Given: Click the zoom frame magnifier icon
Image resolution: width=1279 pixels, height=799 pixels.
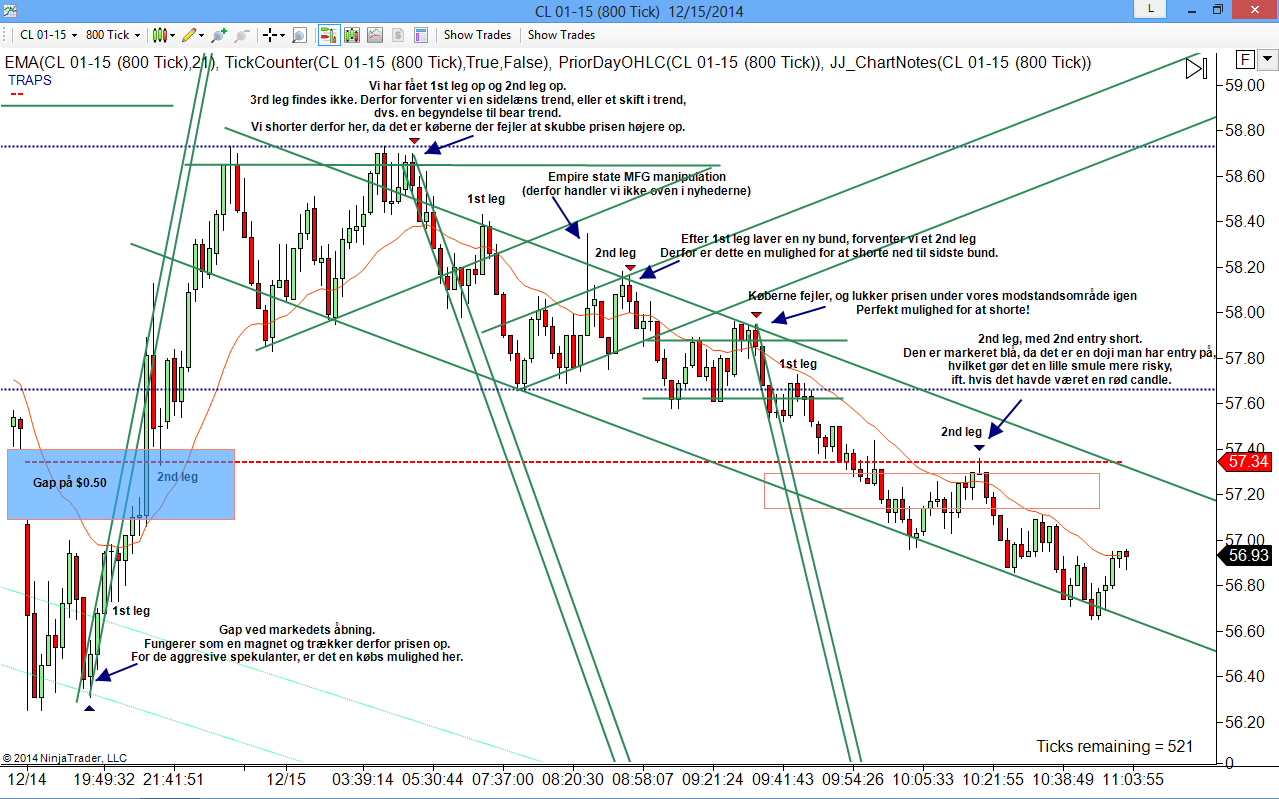Looking at the screenshot, I should (299, 35).
